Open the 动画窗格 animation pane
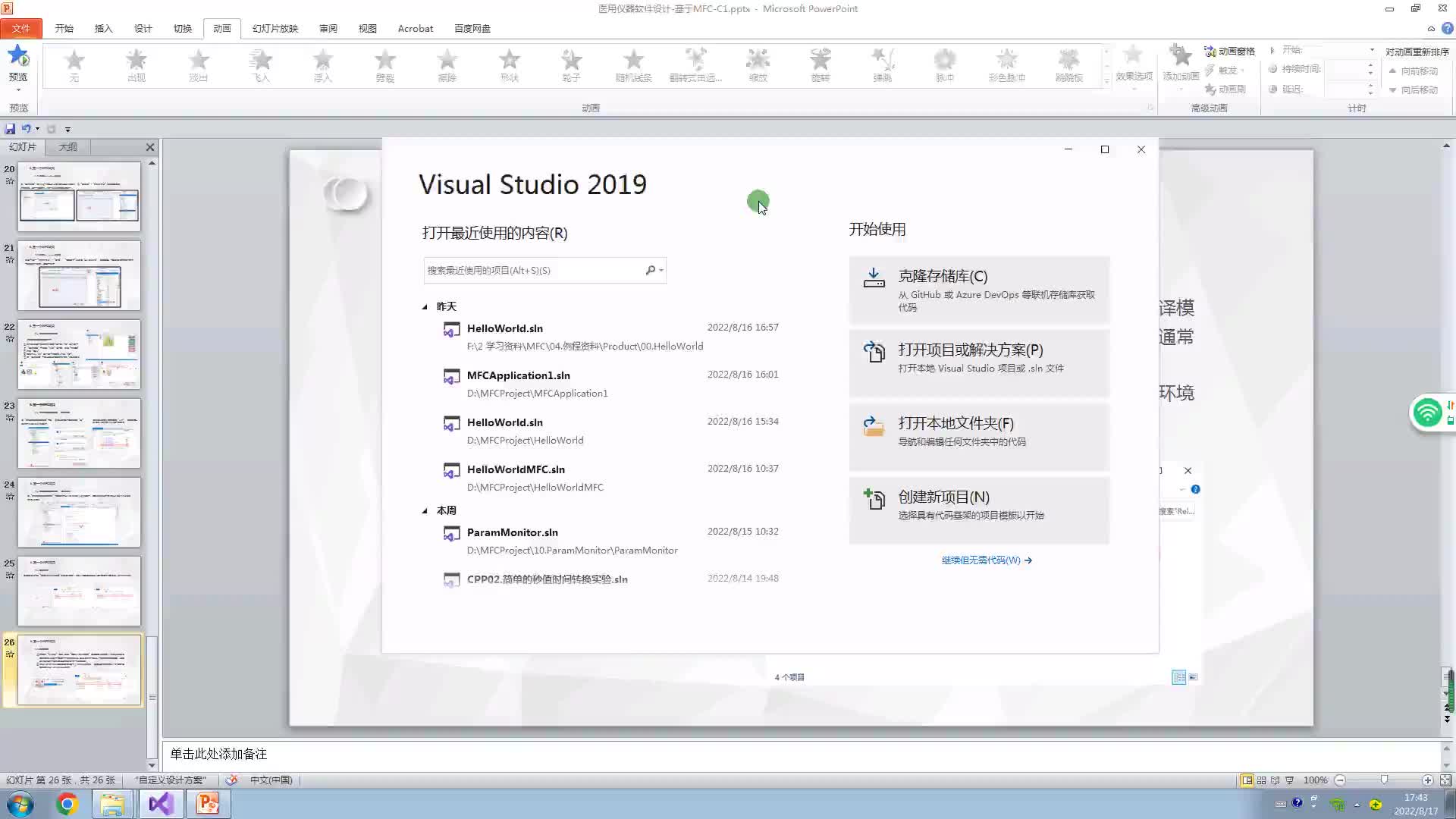The image size is (1456, 819). click(x=1229, y=51)
